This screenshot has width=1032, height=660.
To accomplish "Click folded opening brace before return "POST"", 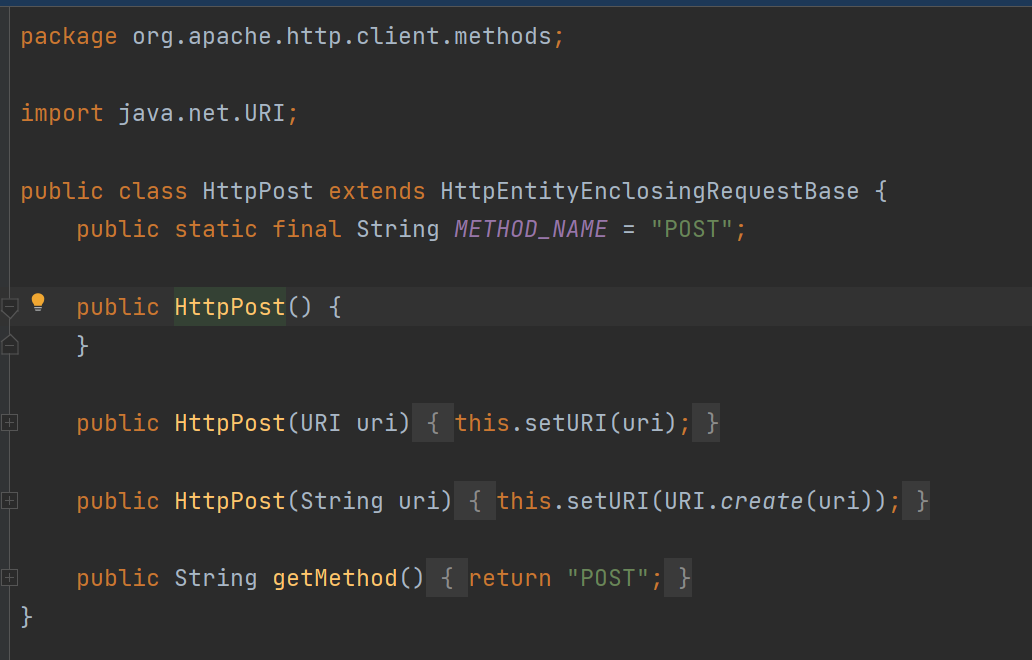I will (447, 578).
